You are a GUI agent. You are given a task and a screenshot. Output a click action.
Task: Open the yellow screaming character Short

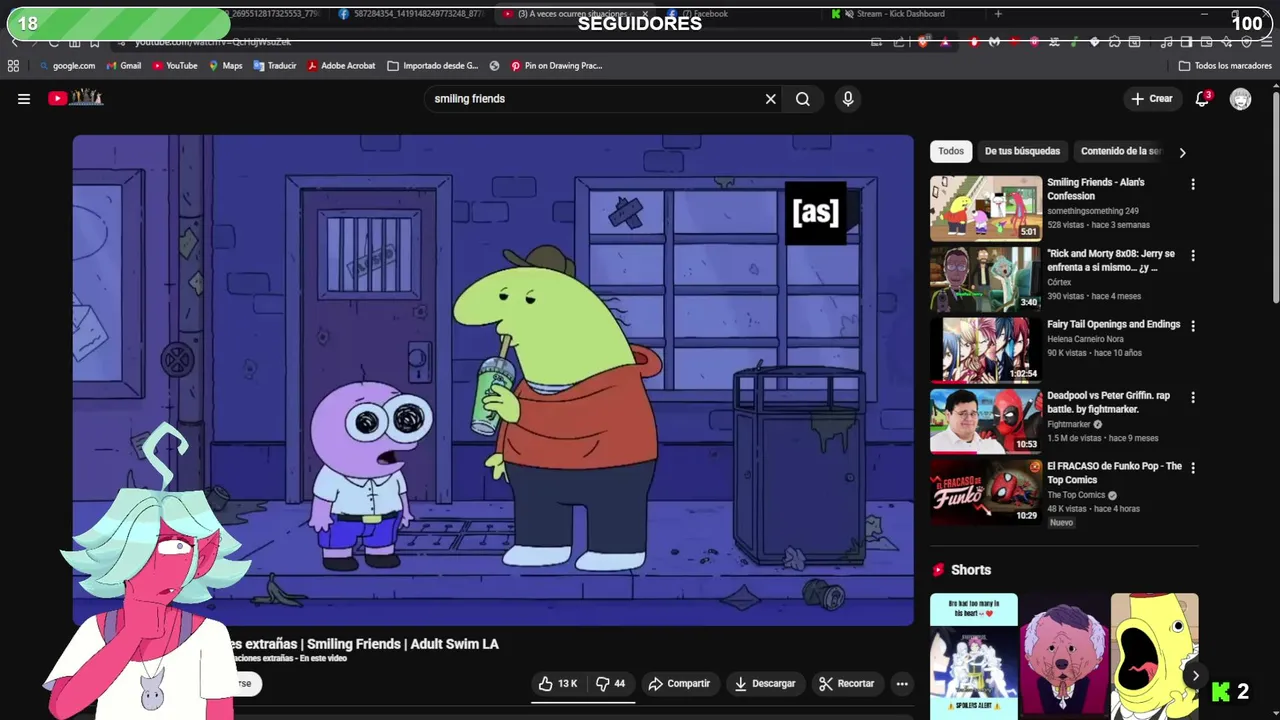click(1154, 656)
